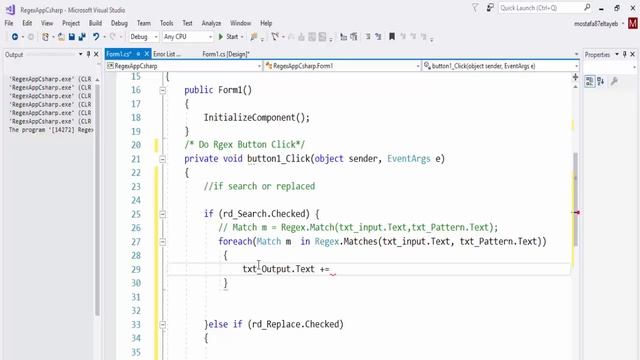The height and width of the screenshot is (360, 640).
Task: Open the Tools menu
Action: coord(167,23)
